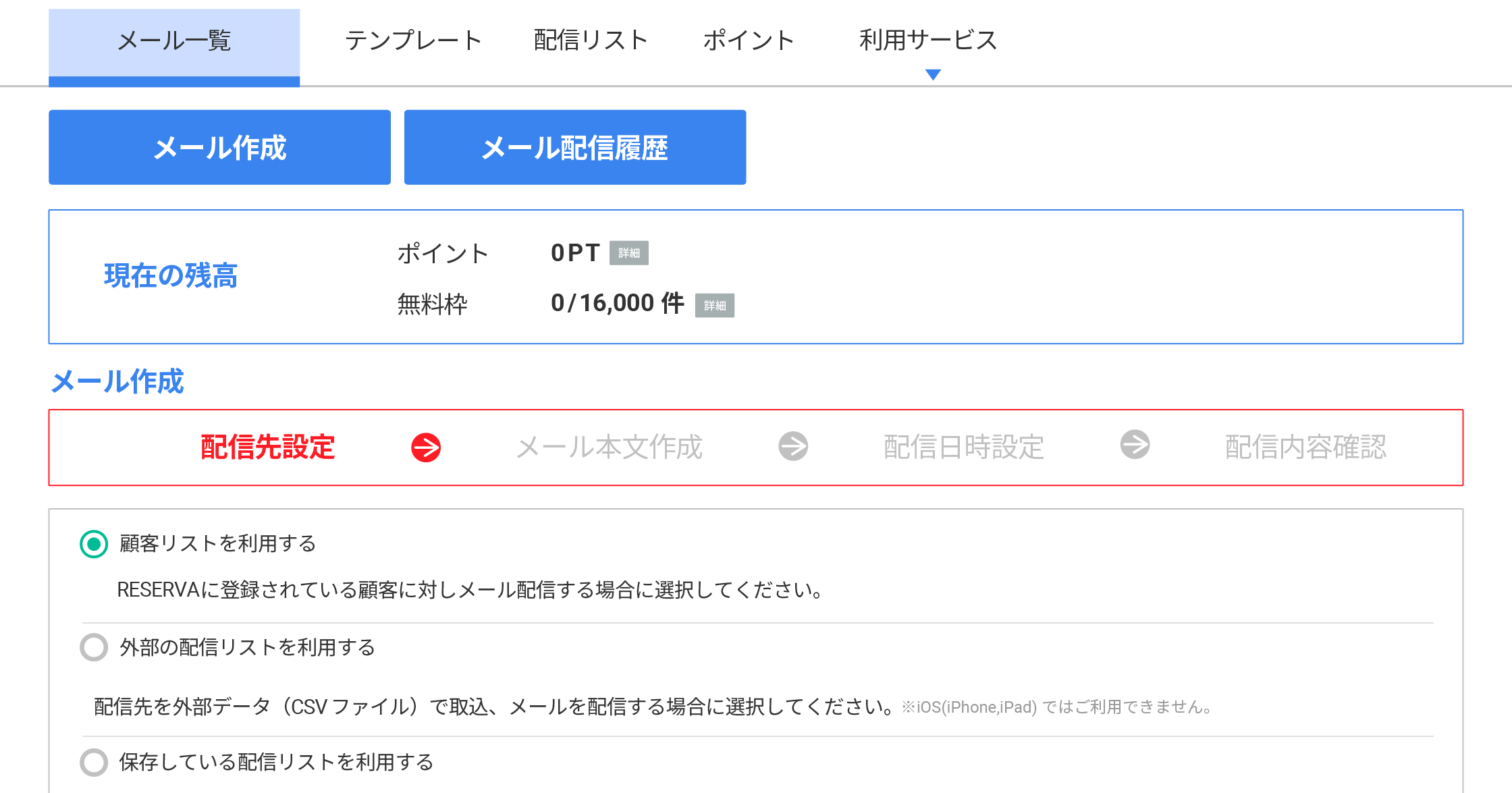Open the 利用サービス menu
The image size is (1512, 793).
[x=927, y=40]
